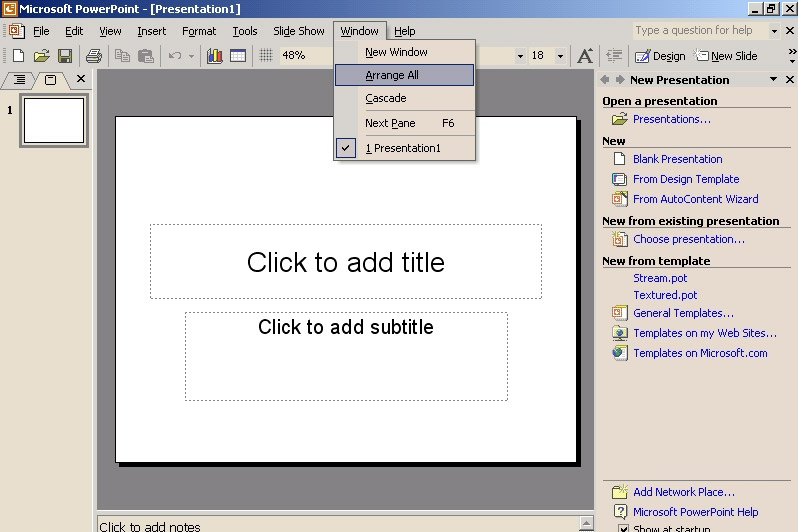Click the Insert Chart icon
798x532 pixels.
pyautogui.click(x=215, y=56)
